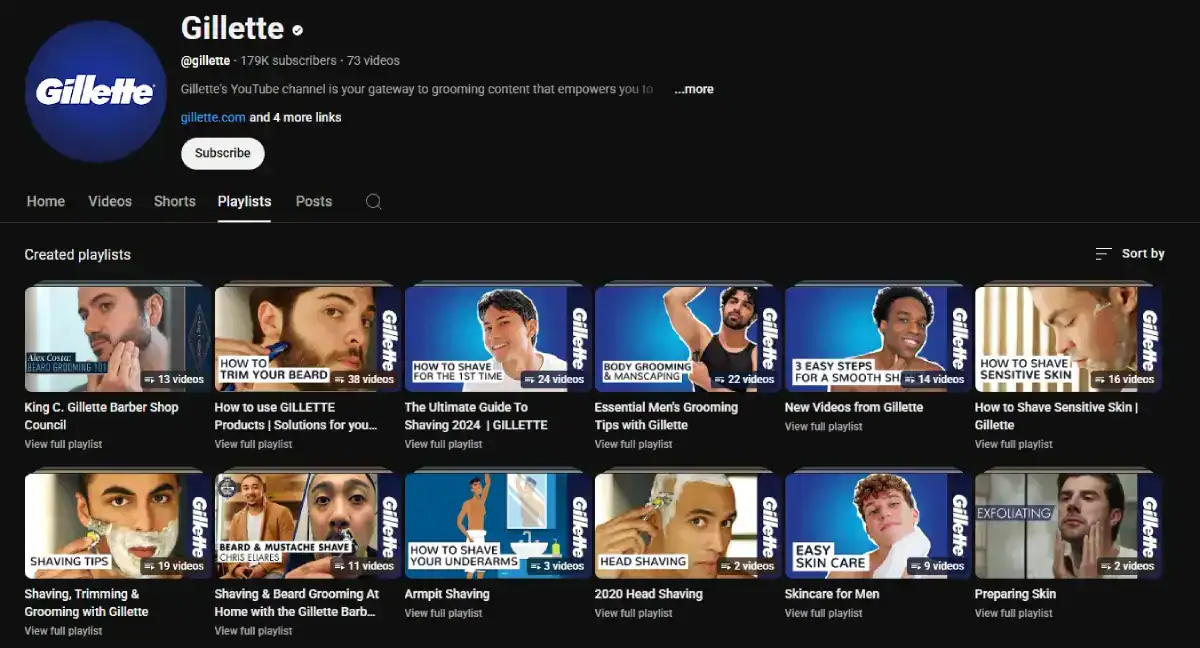Click the 'Created playlists' heading
The width and height of the screenshot is (1200, 648).
(78, 255)
